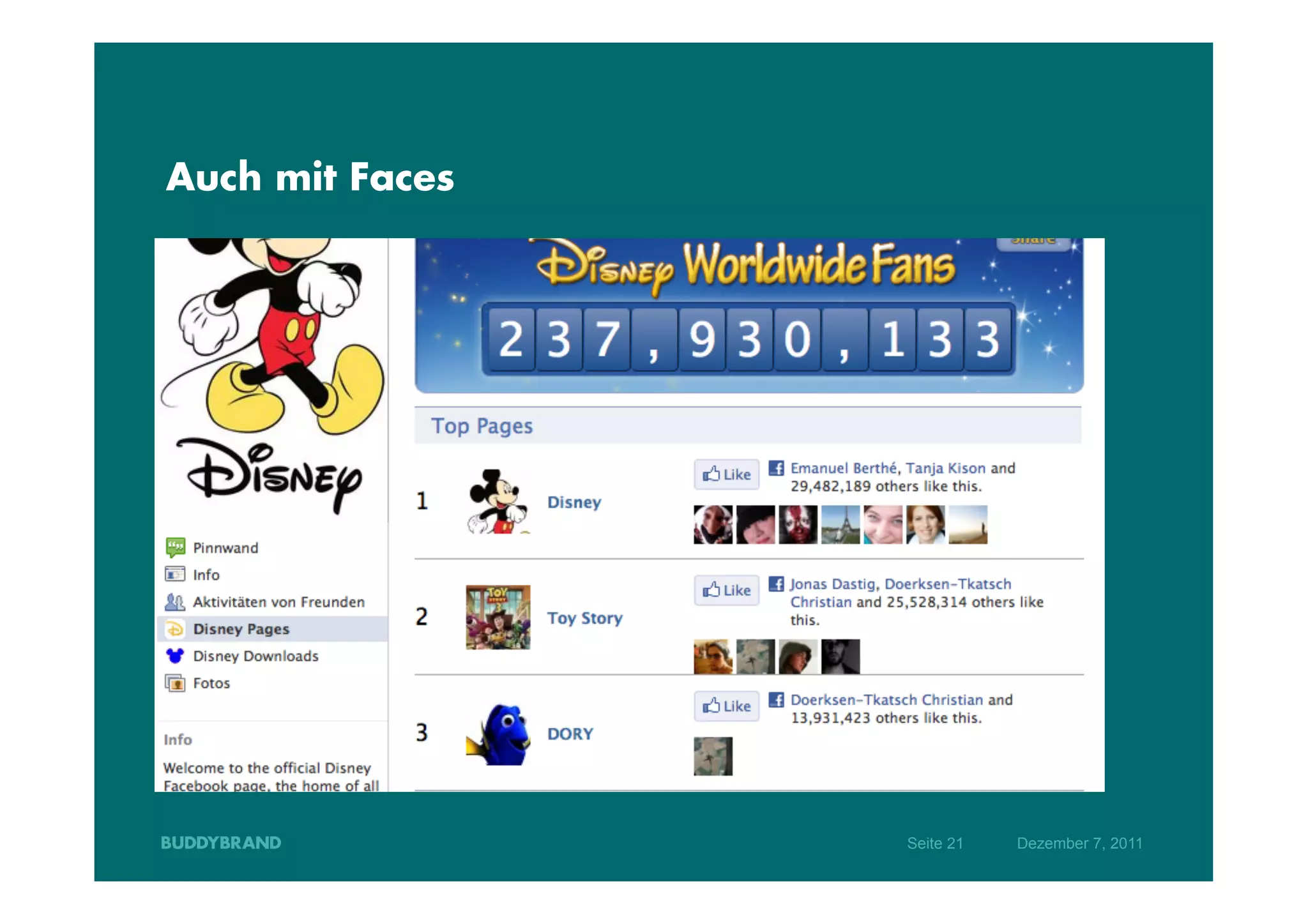Like the Toy Story page

tap(727, 590)
